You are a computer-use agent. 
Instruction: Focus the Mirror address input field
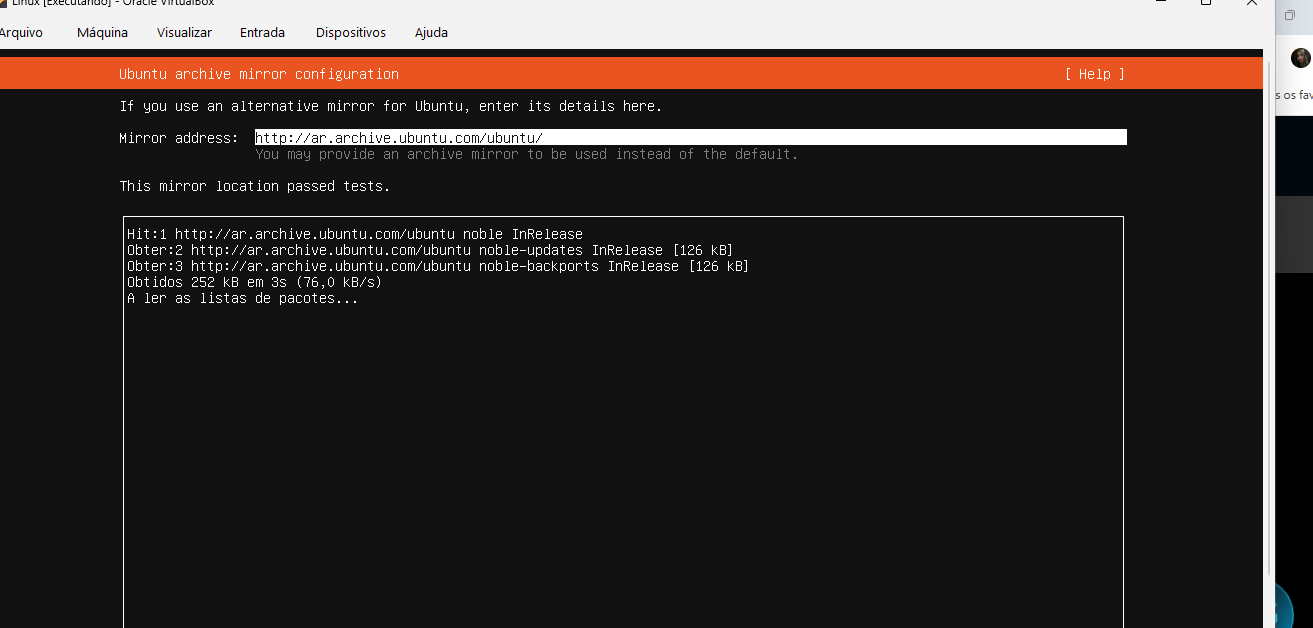690,138
